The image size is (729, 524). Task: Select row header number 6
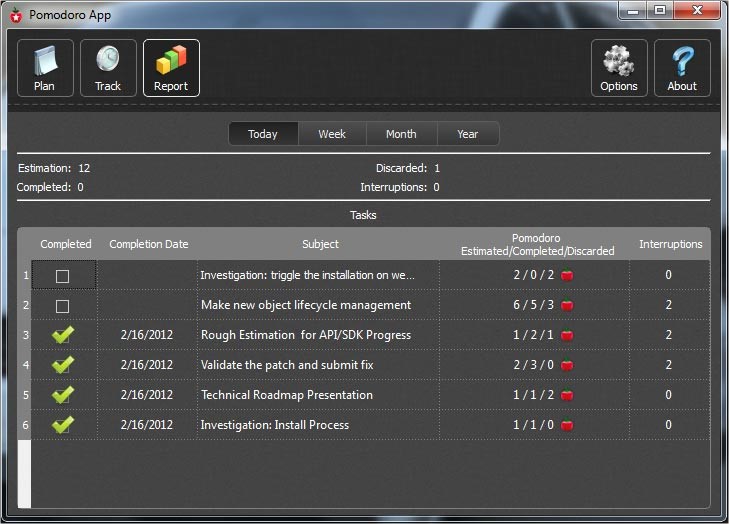(x=25, y=425)
